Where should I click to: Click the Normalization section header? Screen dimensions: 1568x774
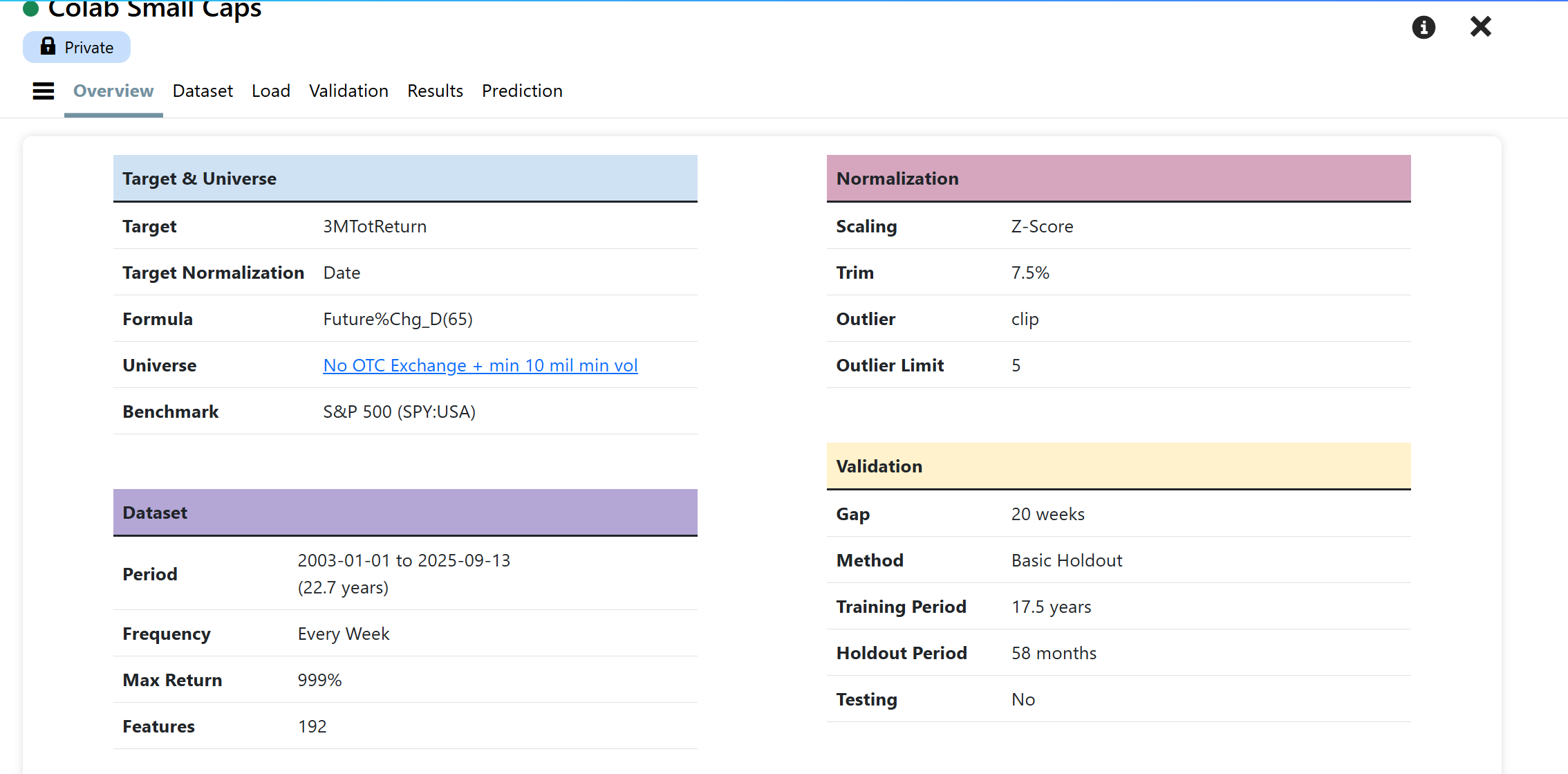tap(1118, 178)
